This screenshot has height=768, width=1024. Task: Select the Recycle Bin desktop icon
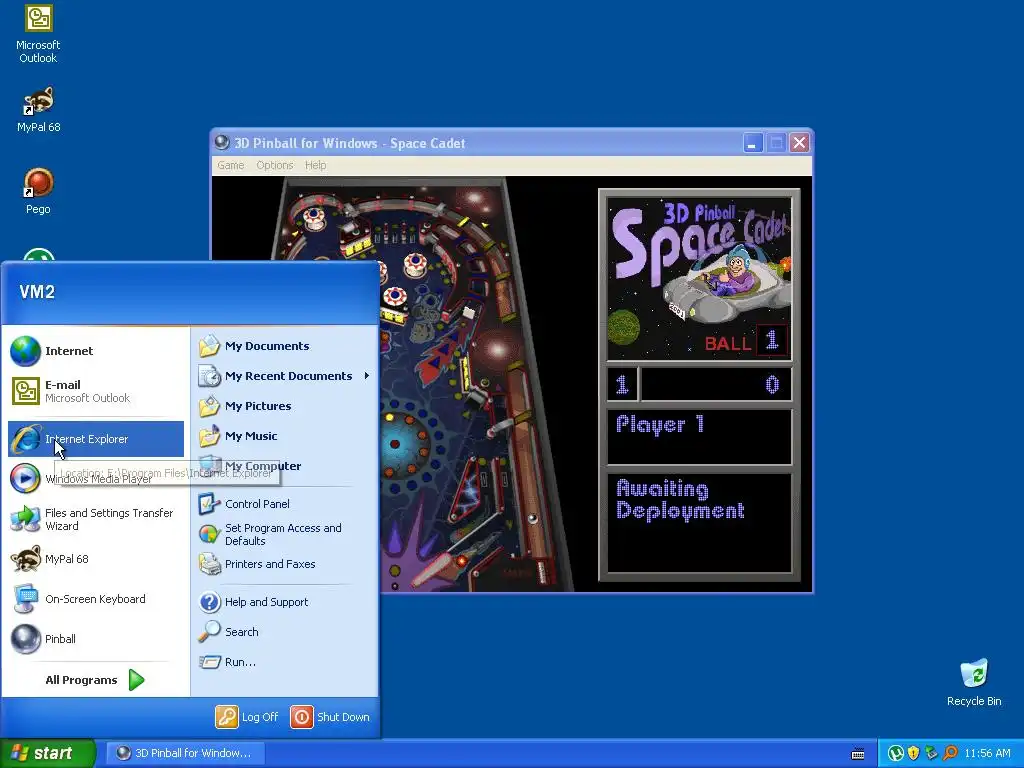974,683
